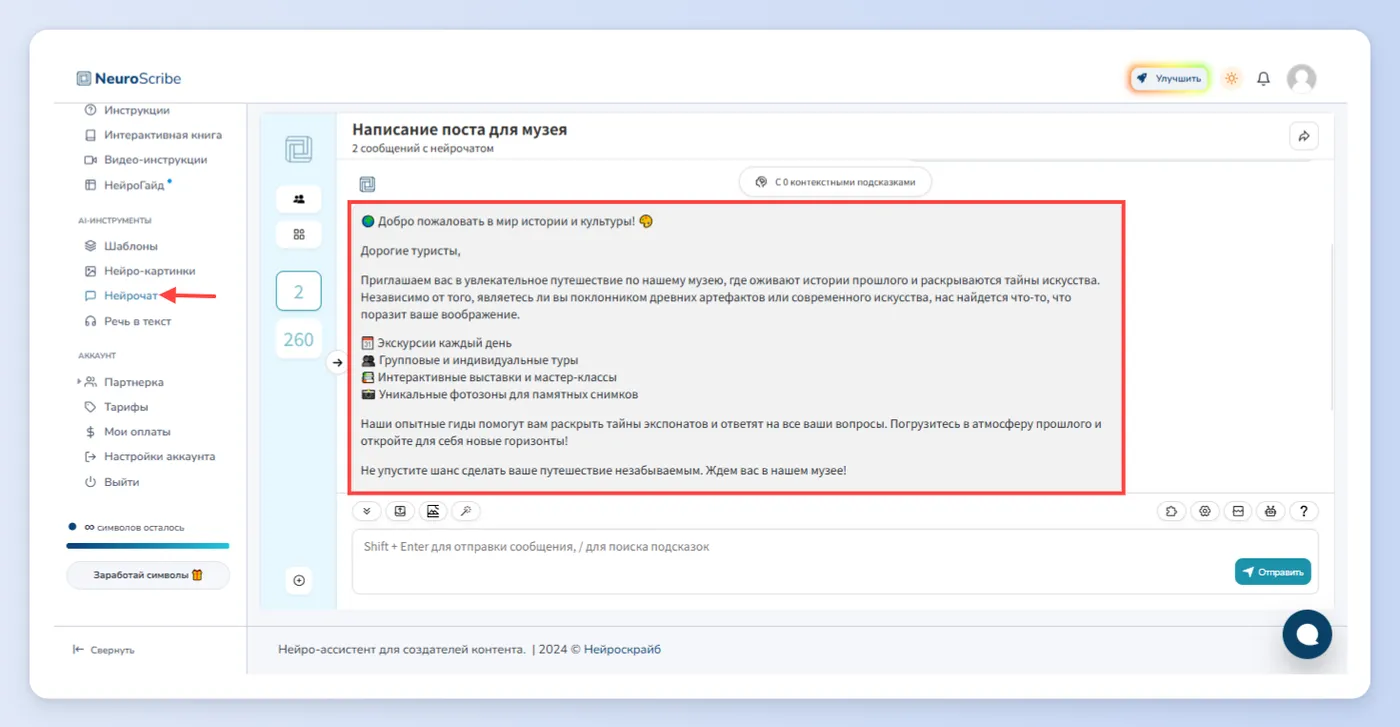The width and height of the screenshot is (1400, 727).
Task: Click the split-panel layout icon
Action: pyautogui.click(x=1238, y=511)
